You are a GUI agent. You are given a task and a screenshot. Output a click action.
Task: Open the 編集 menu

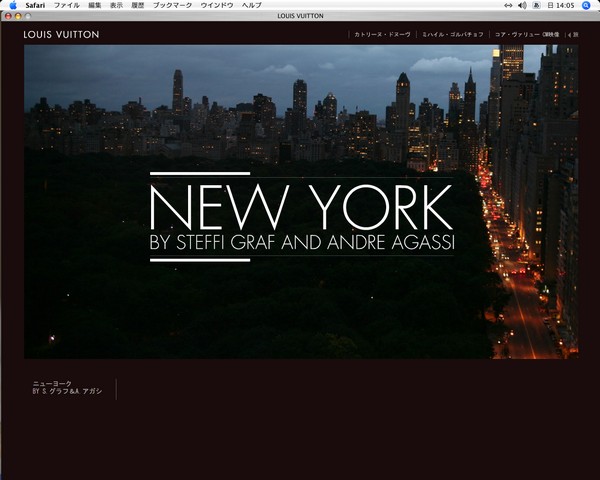(95, 5)
